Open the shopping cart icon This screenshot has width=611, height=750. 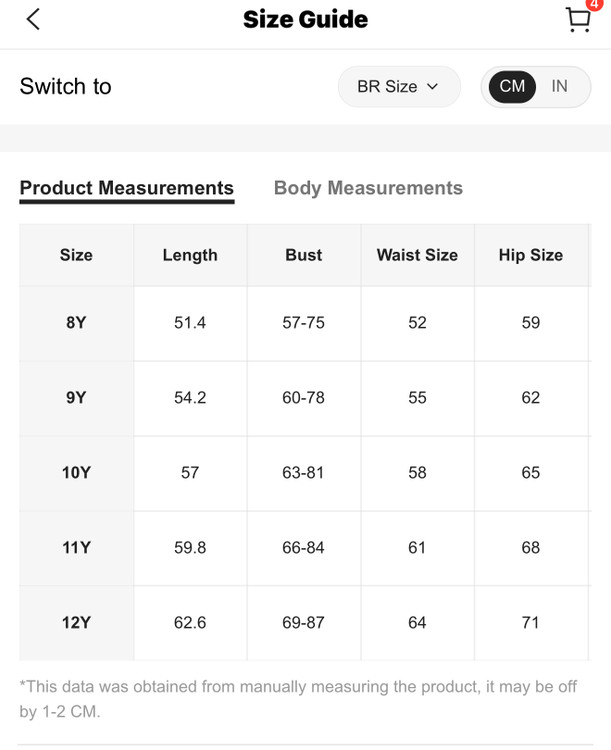[x=577, y=20]
